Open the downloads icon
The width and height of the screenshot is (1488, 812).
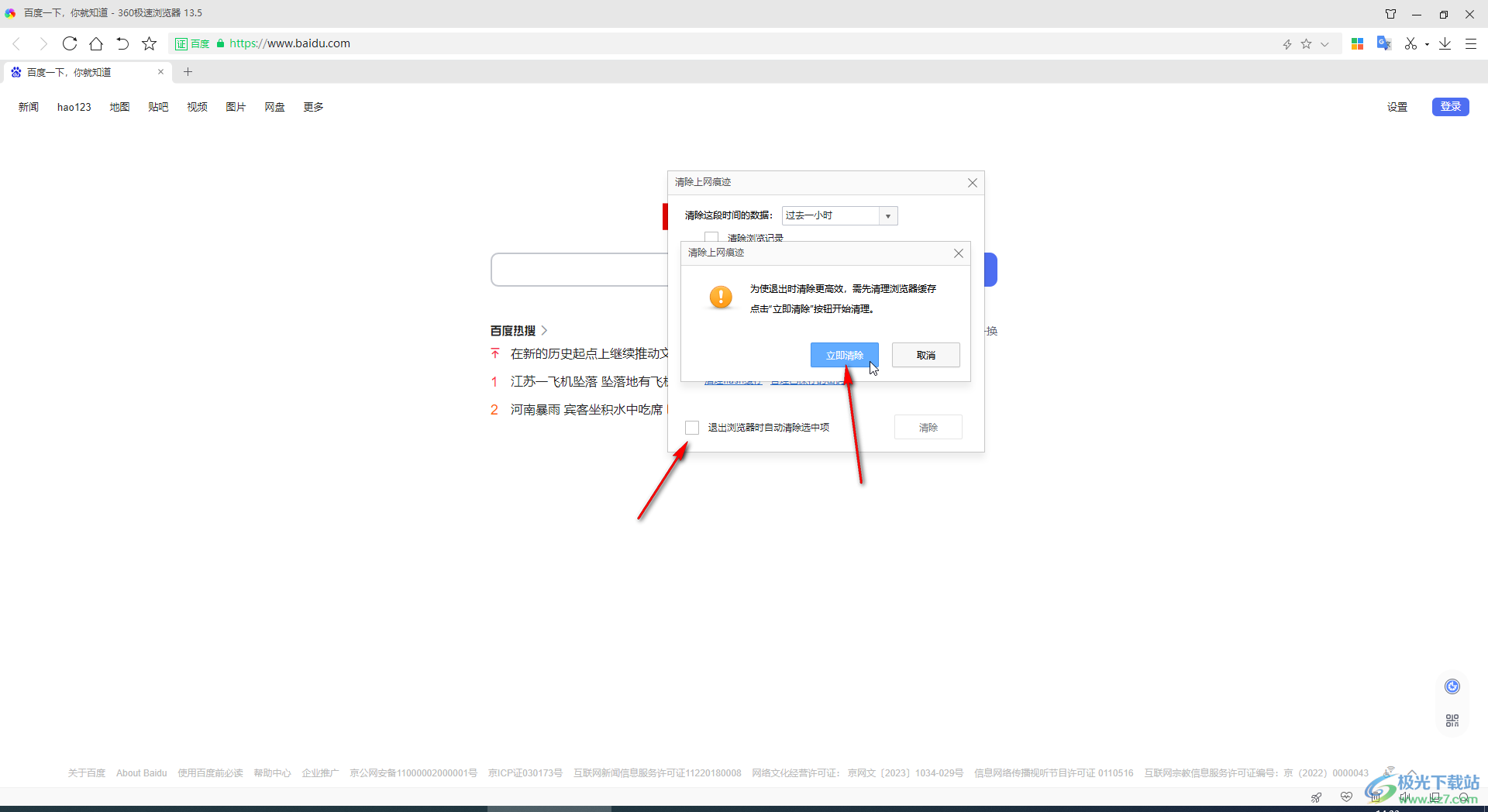(x=1445, y=43)
